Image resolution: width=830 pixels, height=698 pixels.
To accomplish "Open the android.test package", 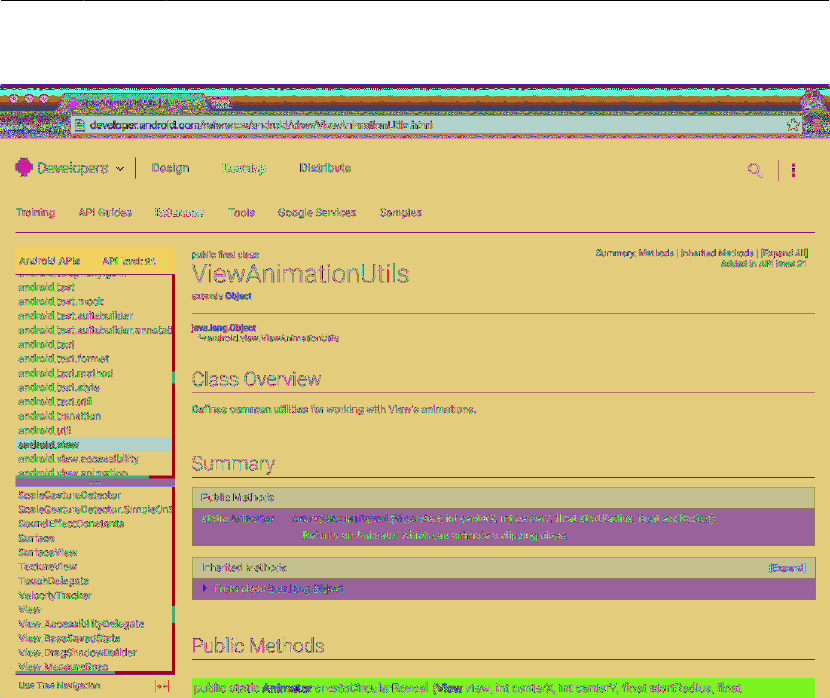I will [x=47, y=287].
